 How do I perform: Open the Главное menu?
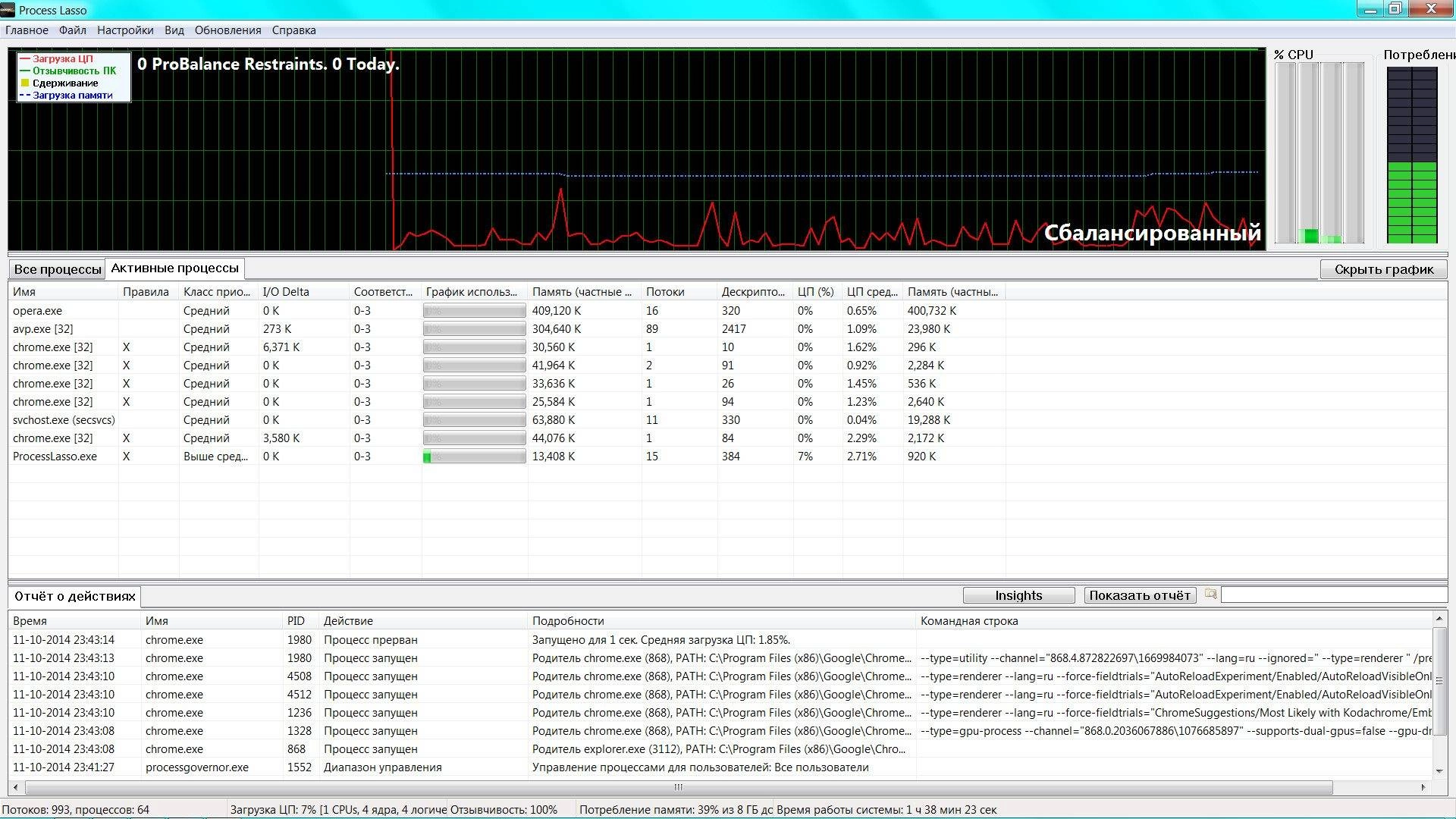point(27,30)
